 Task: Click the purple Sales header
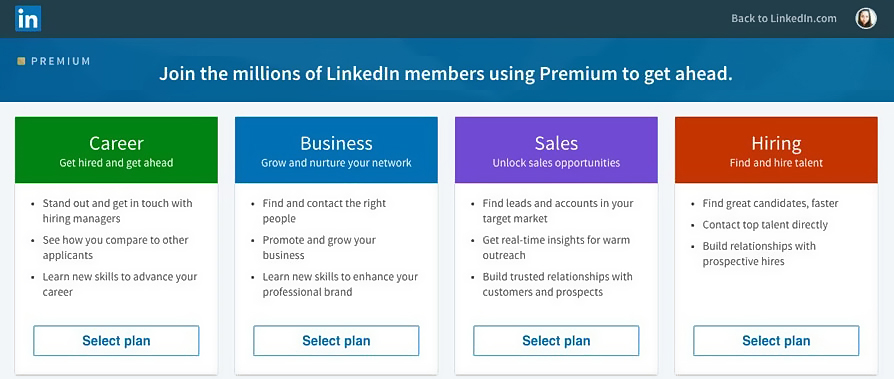(x=556, y=150)
